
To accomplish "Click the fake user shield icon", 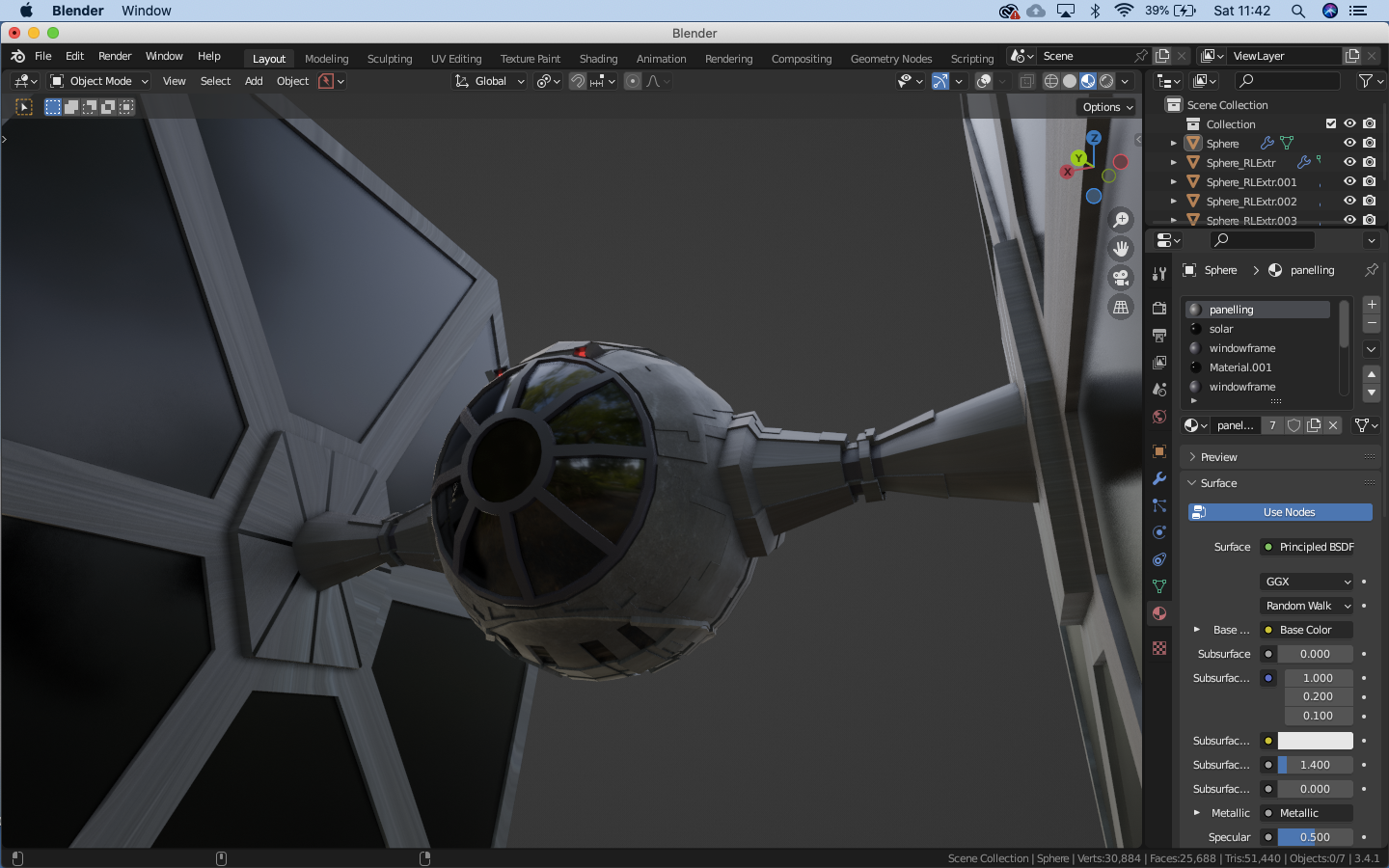I will (1294, 425).
